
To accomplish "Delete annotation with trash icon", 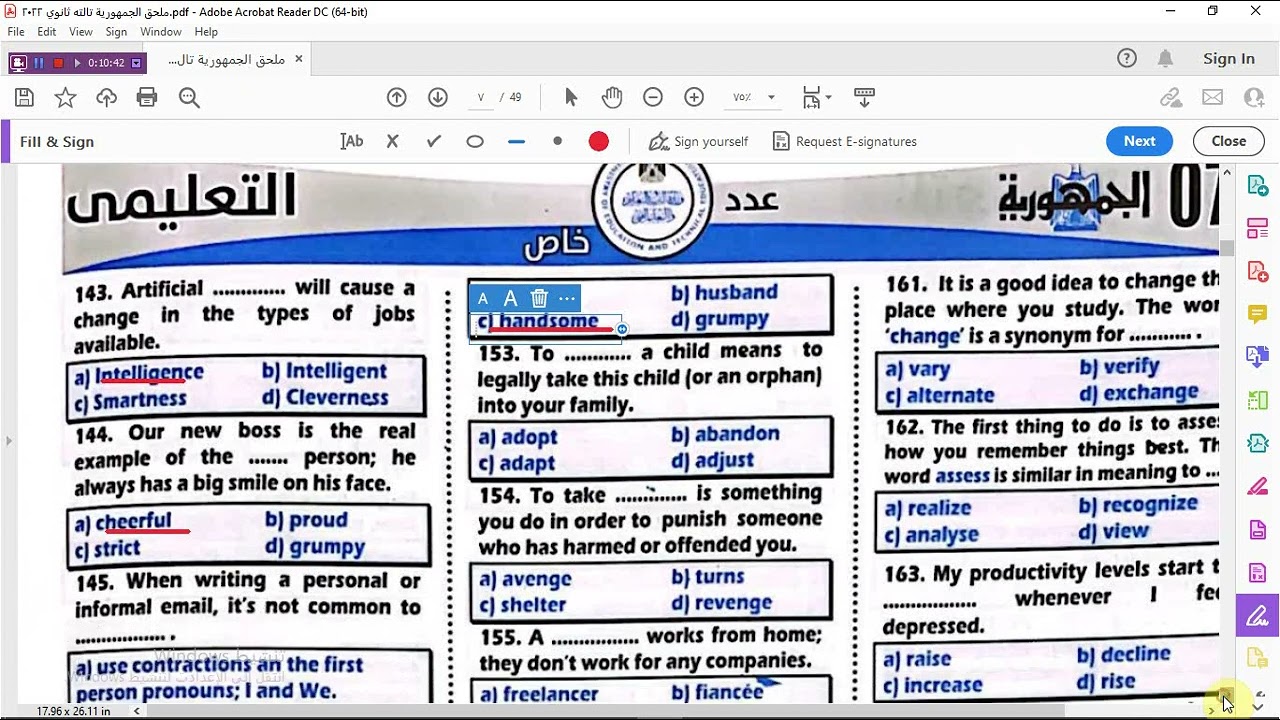I will (x=539, y=298).
